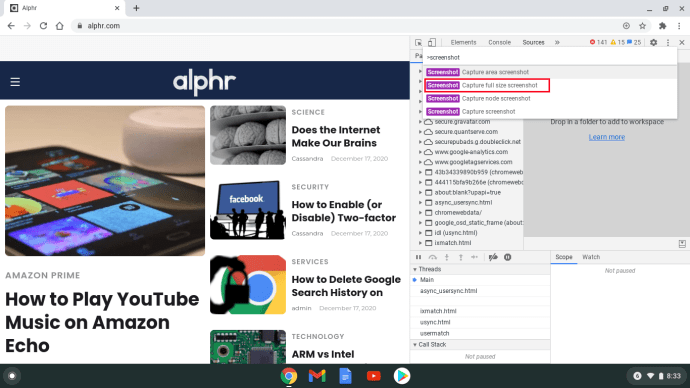This screenshot has height=388, width=690.
Task: Open the Chrome extensions puzzle icon
Action: coord(662,26)
